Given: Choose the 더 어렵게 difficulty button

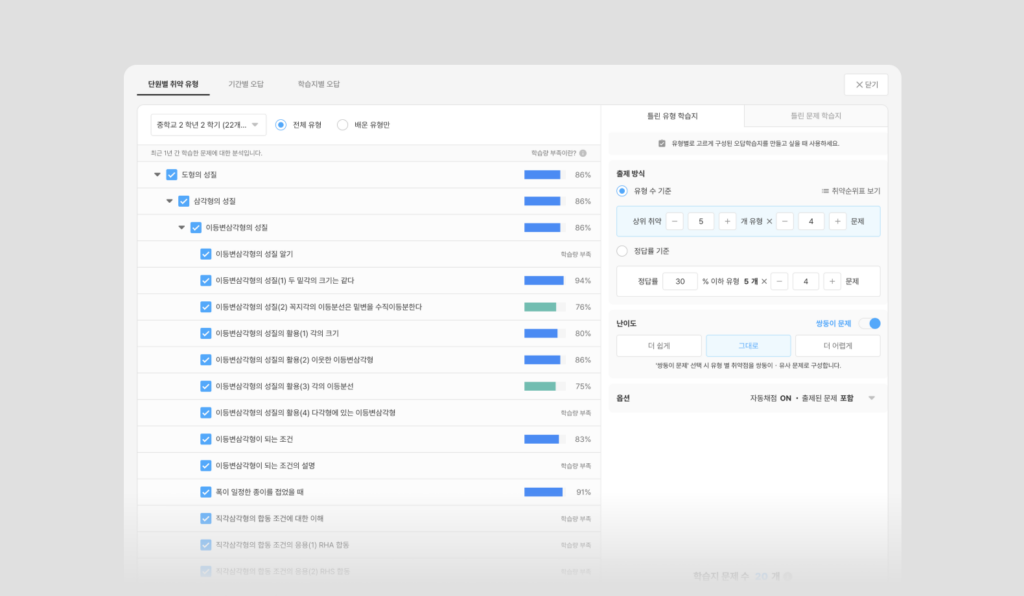Looking at the screenshot, I should [x=837, y=346].
